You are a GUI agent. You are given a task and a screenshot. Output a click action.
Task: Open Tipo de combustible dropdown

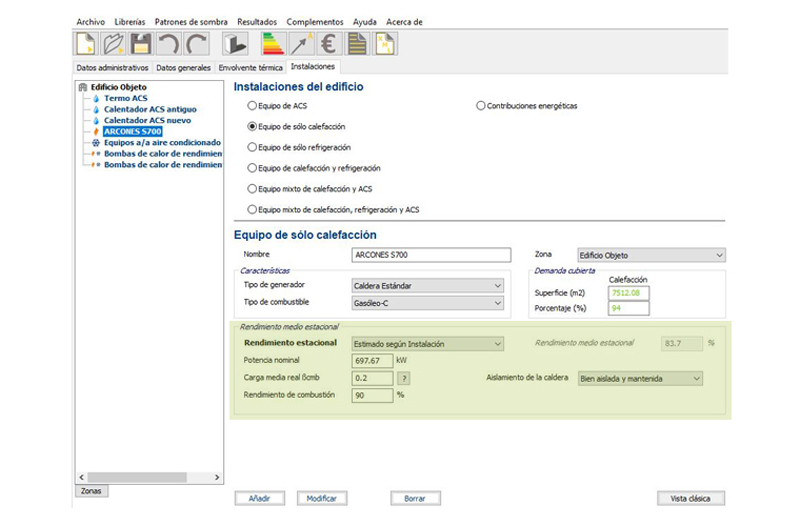(428, 303)
